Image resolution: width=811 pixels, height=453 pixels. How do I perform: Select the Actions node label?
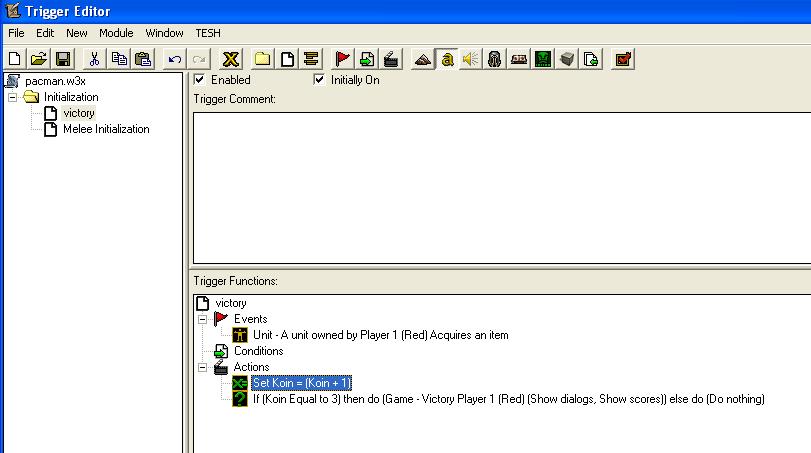click(251, 367)
